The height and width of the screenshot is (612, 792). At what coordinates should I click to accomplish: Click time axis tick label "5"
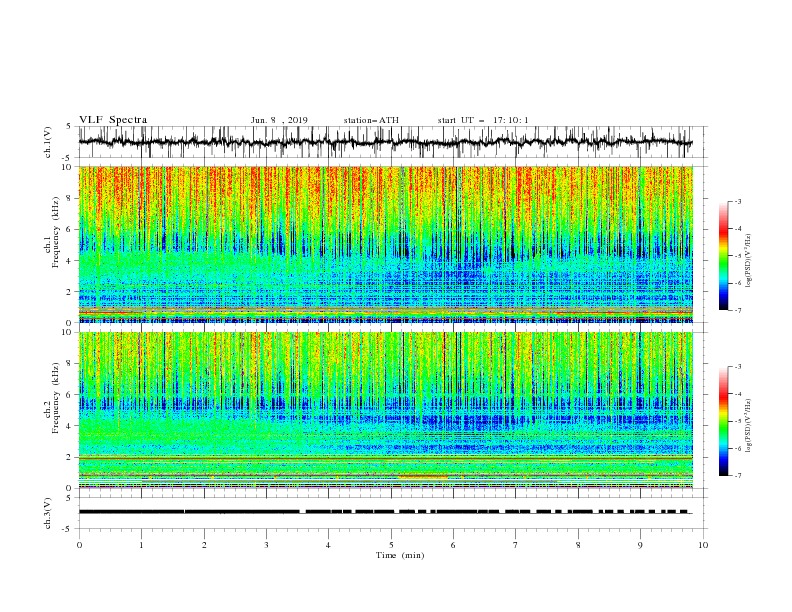[x=391, y=545]
